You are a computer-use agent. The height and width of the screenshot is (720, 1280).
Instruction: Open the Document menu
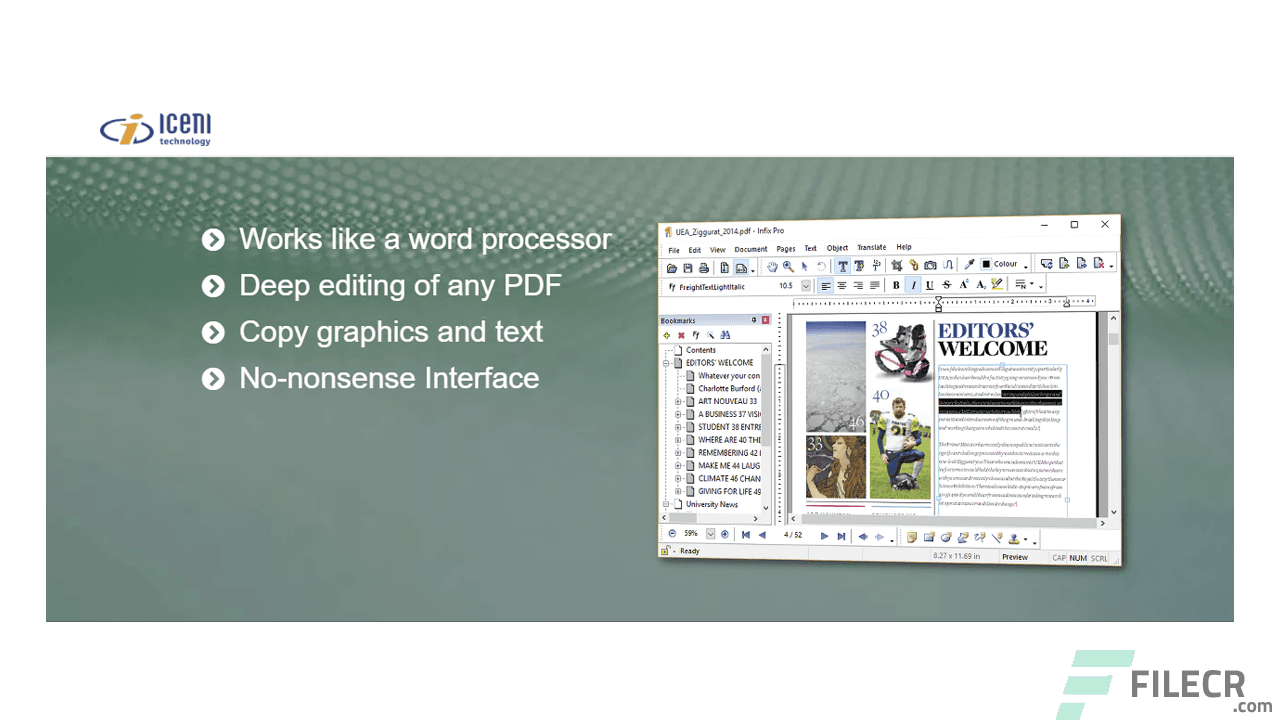[x=751, y=248]
